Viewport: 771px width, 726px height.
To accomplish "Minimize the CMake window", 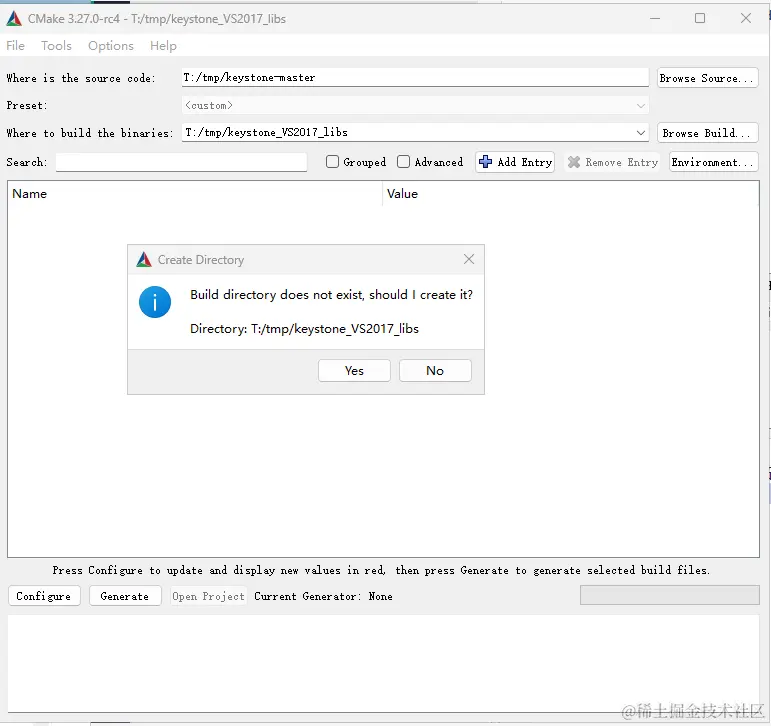I will [x=655, y=19].
